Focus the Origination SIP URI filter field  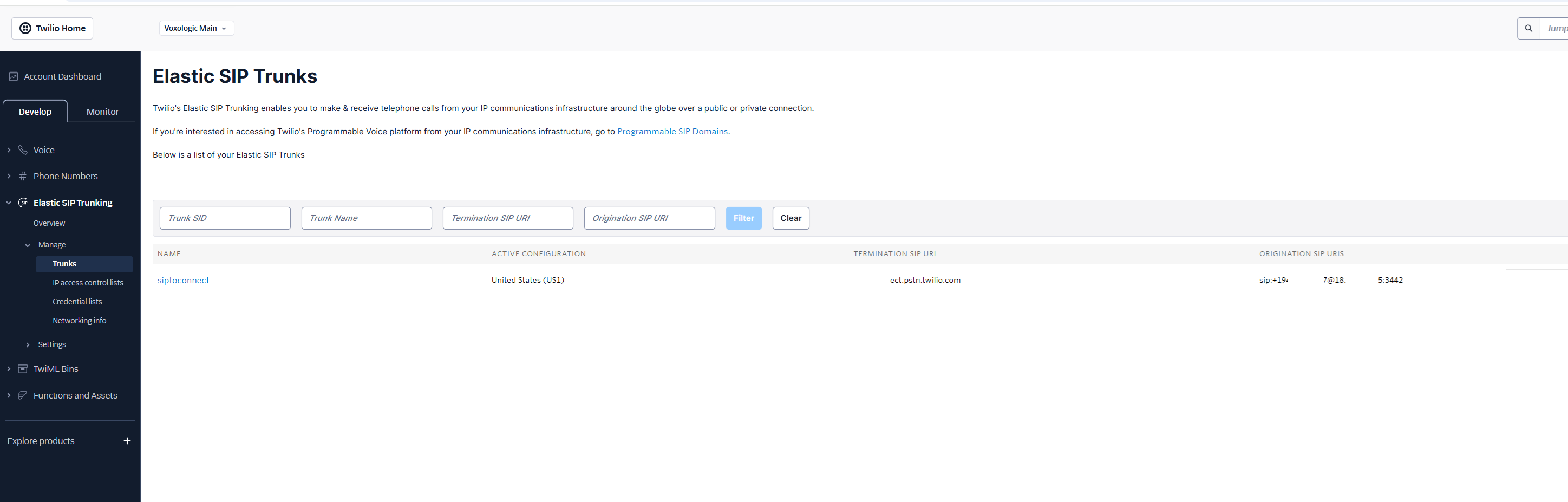(x=650, y=218)
